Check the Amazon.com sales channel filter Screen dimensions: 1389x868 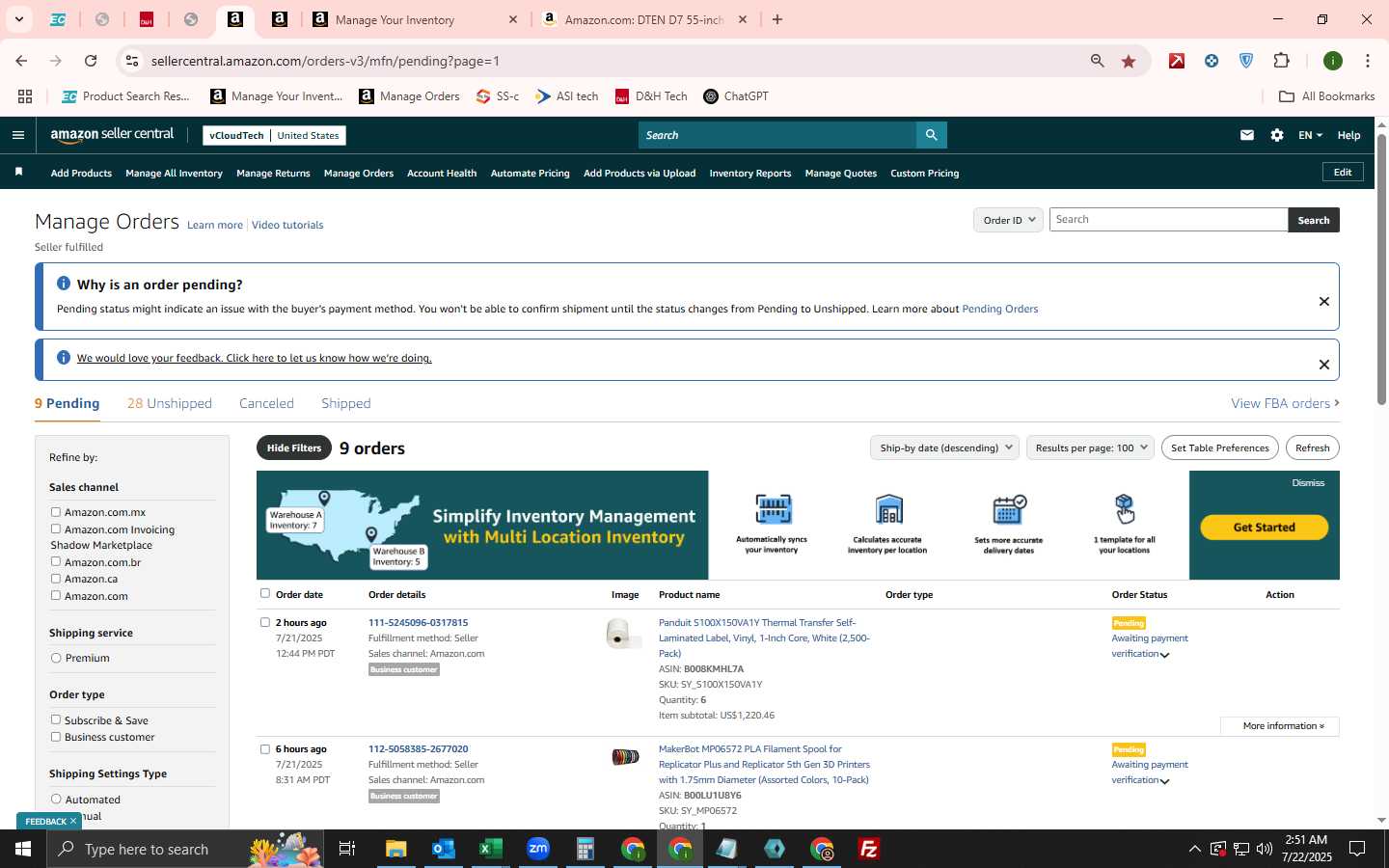point(56,595)
